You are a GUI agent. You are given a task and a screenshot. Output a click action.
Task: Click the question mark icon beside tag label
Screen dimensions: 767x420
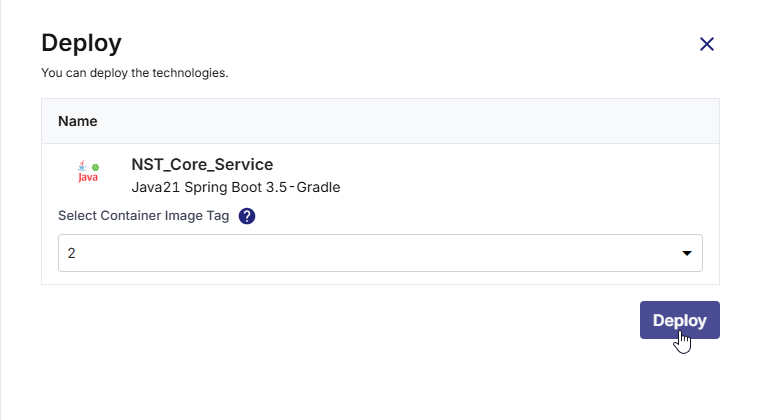tap(247, 216)
